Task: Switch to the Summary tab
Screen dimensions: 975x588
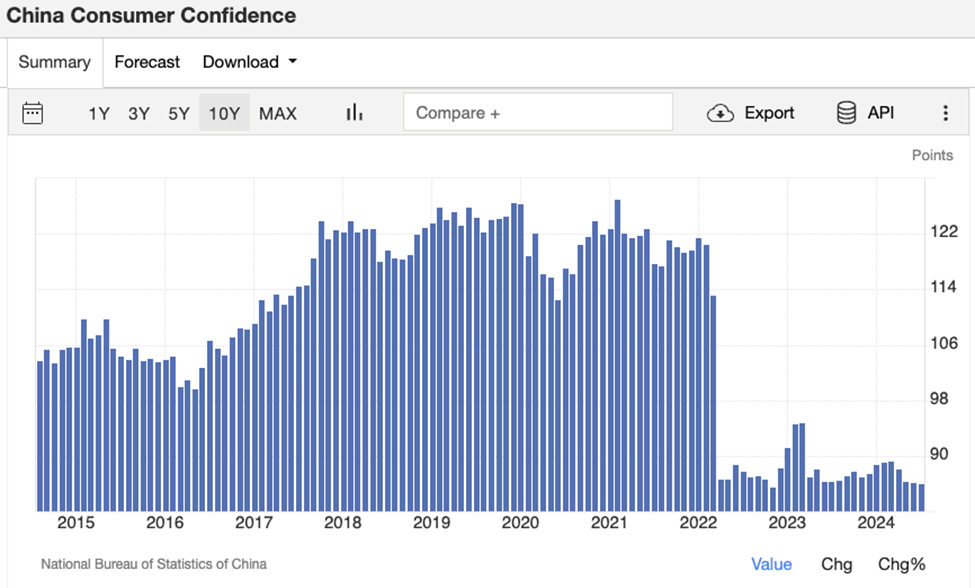Action: click(54, 62)
